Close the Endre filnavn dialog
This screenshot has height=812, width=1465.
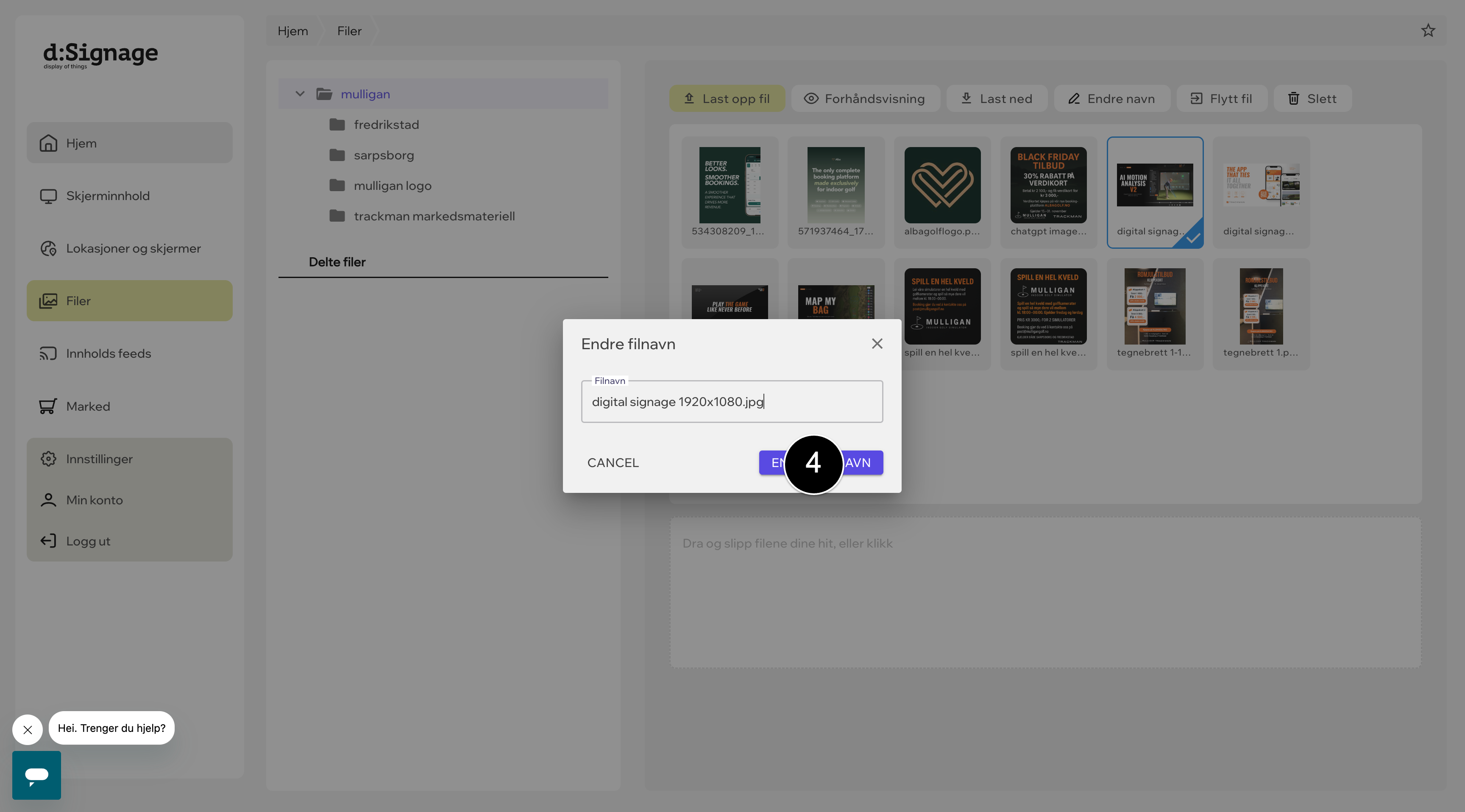click(x=877, y=343)
